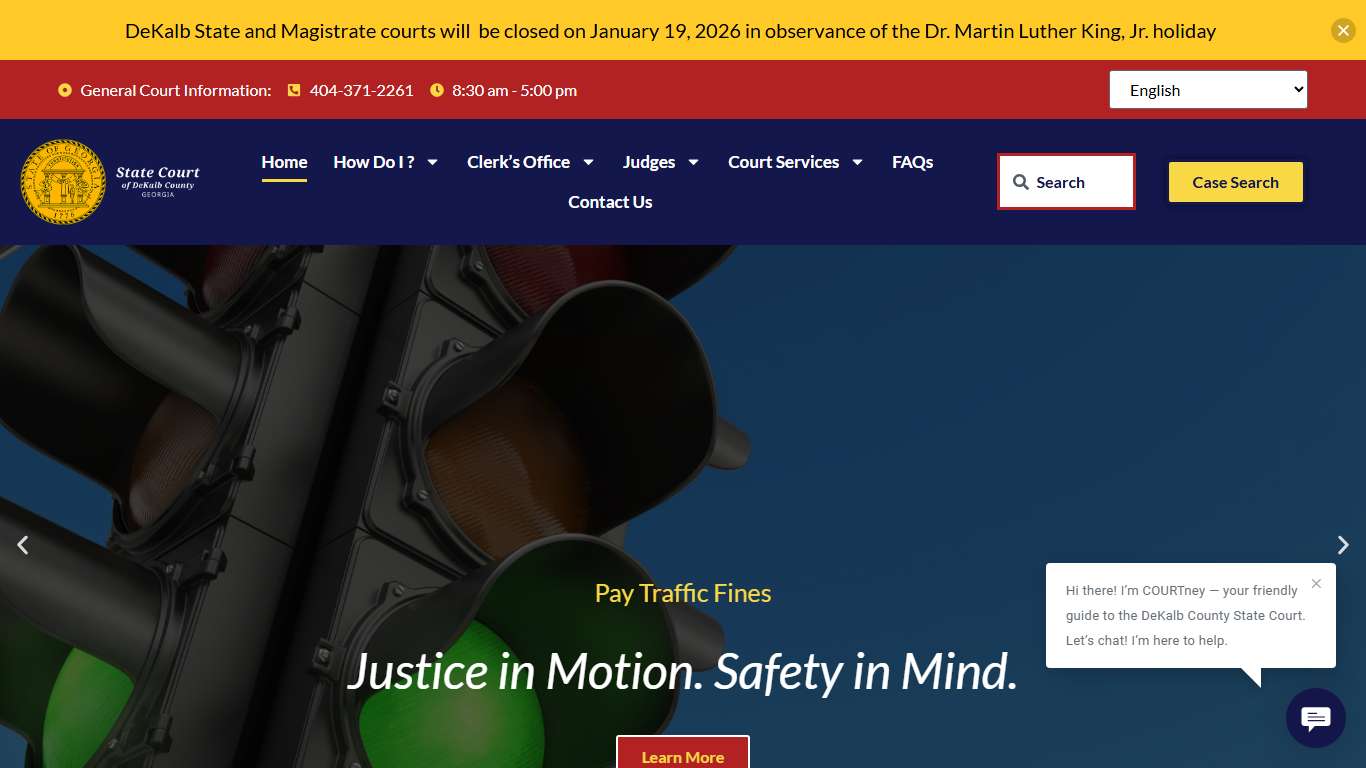Expand the Clerk's Office submenu
The image size is (1366, 768).
[530, 162]
